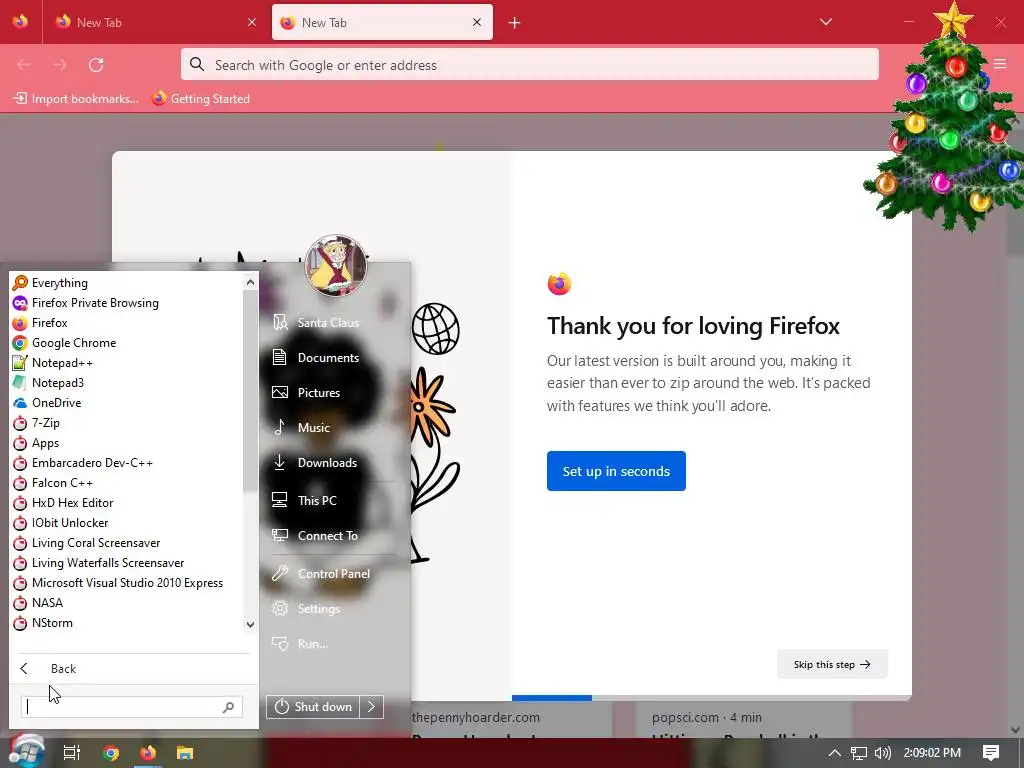Click the Firefox View icon in the tab bar
Viewport: 1024px width, 768px height.
pyautogui.click(x=20, y=22)
